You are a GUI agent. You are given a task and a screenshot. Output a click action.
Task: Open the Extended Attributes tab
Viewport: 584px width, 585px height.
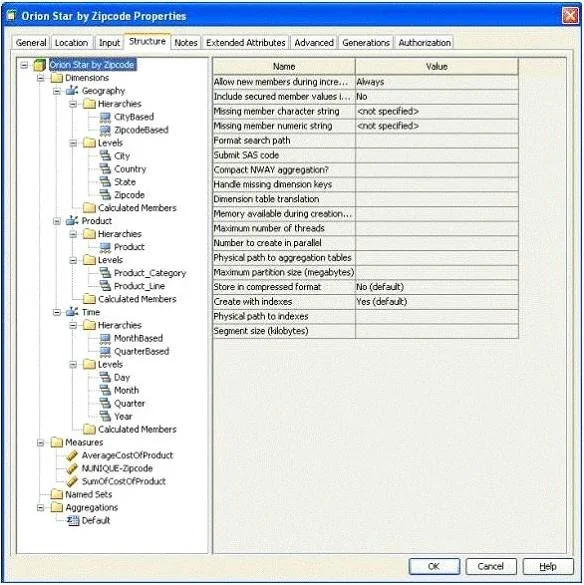[x=246, y=43]
